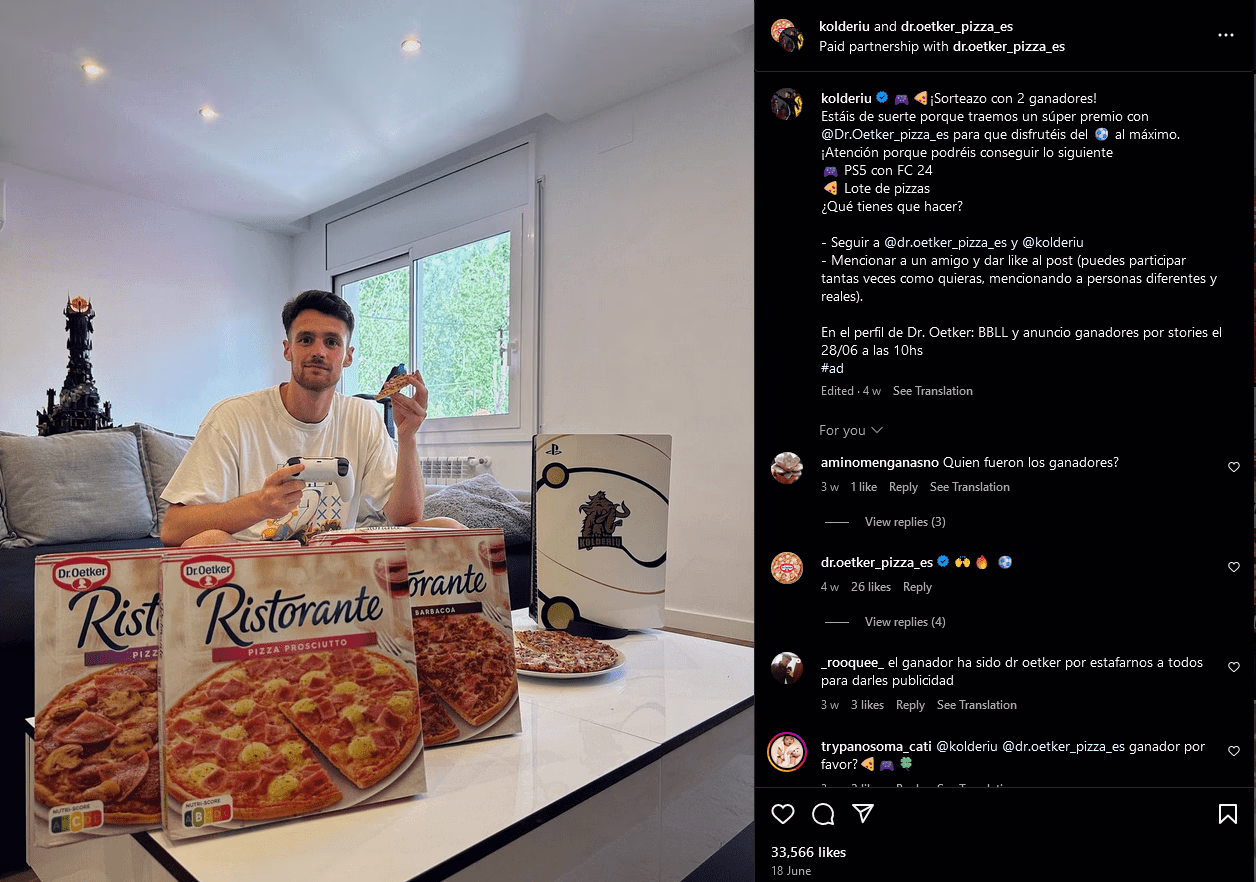Translate _rooquee_'s comment with See Translation

point(976,705)
